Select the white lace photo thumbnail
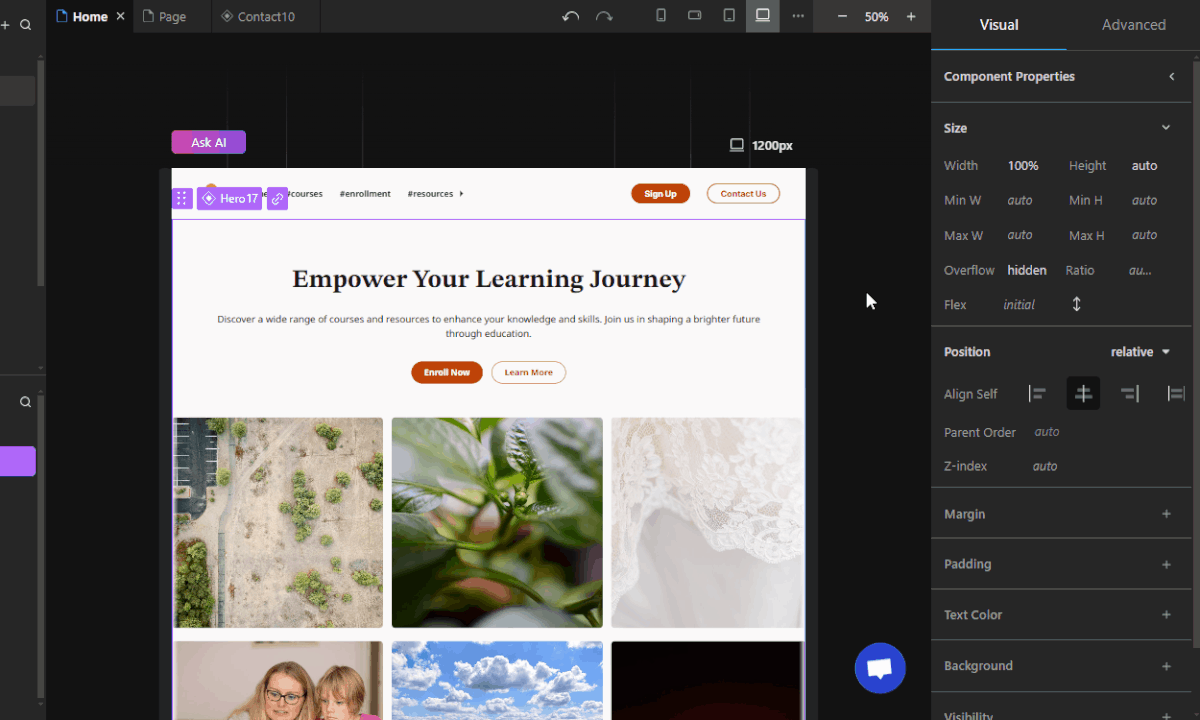This screenshot has height=720, width=1200. point(707,523)
